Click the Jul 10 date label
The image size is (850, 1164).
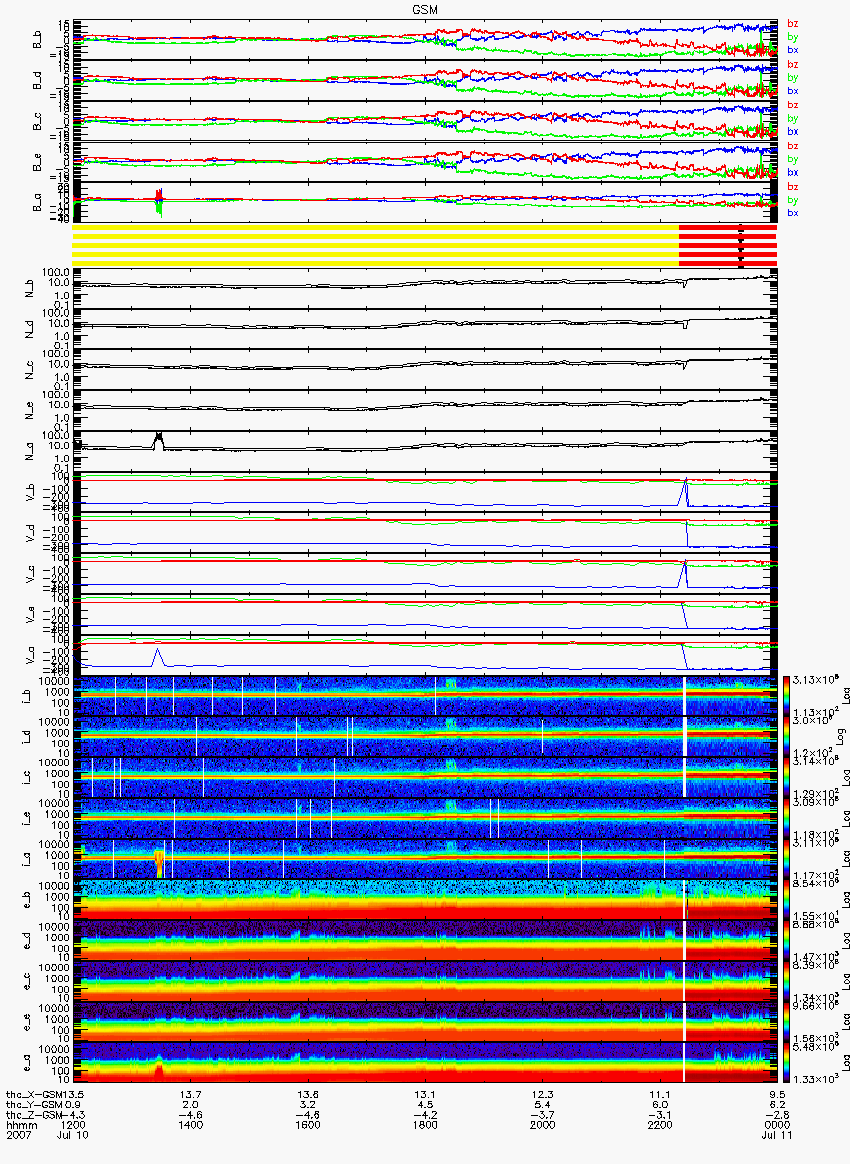tap(73, 1135)
